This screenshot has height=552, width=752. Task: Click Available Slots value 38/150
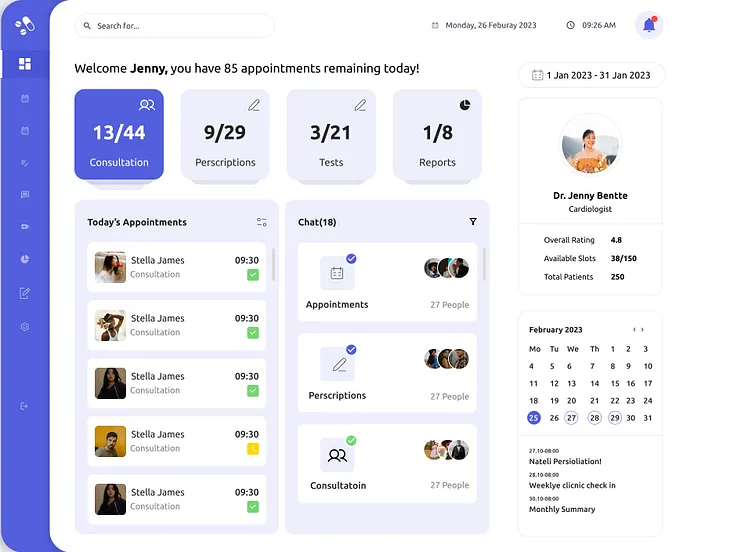(x=623, y=258)
